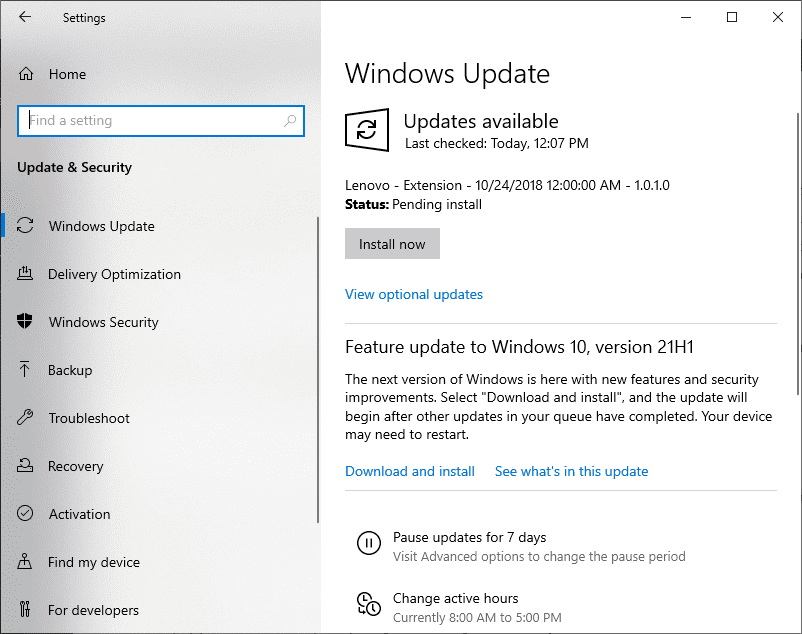Click the Troubleshoot wrench icon
The width and height of the screenshot is (802, 634).
[25, 417]
